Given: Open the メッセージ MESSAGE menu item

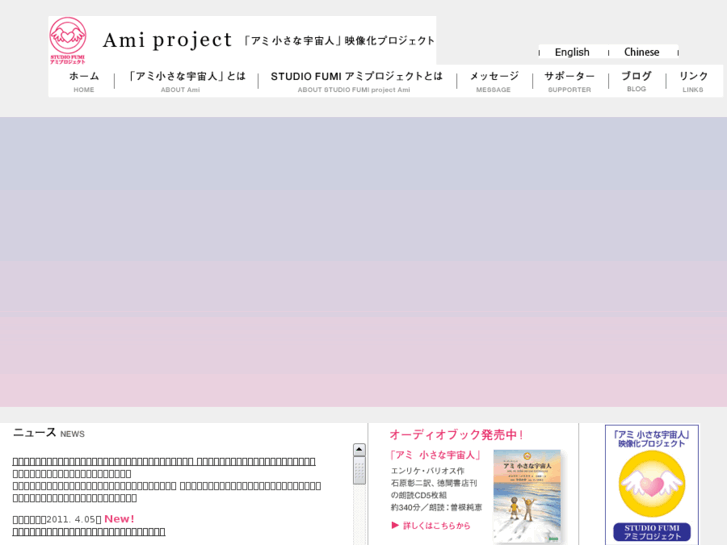Looking at the screenshot, I should pos(494,82).
